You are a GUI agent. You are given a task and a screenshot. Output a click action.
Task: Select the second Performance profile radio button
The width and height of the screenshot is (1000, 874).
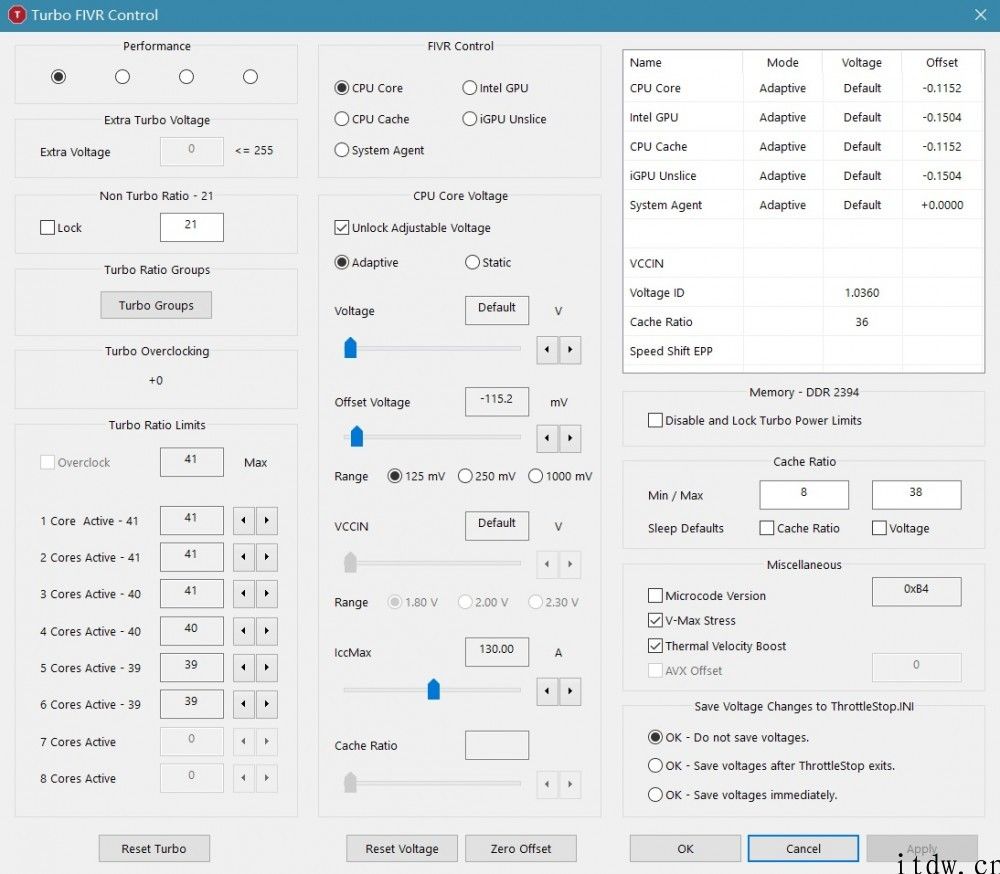[122, 77]
